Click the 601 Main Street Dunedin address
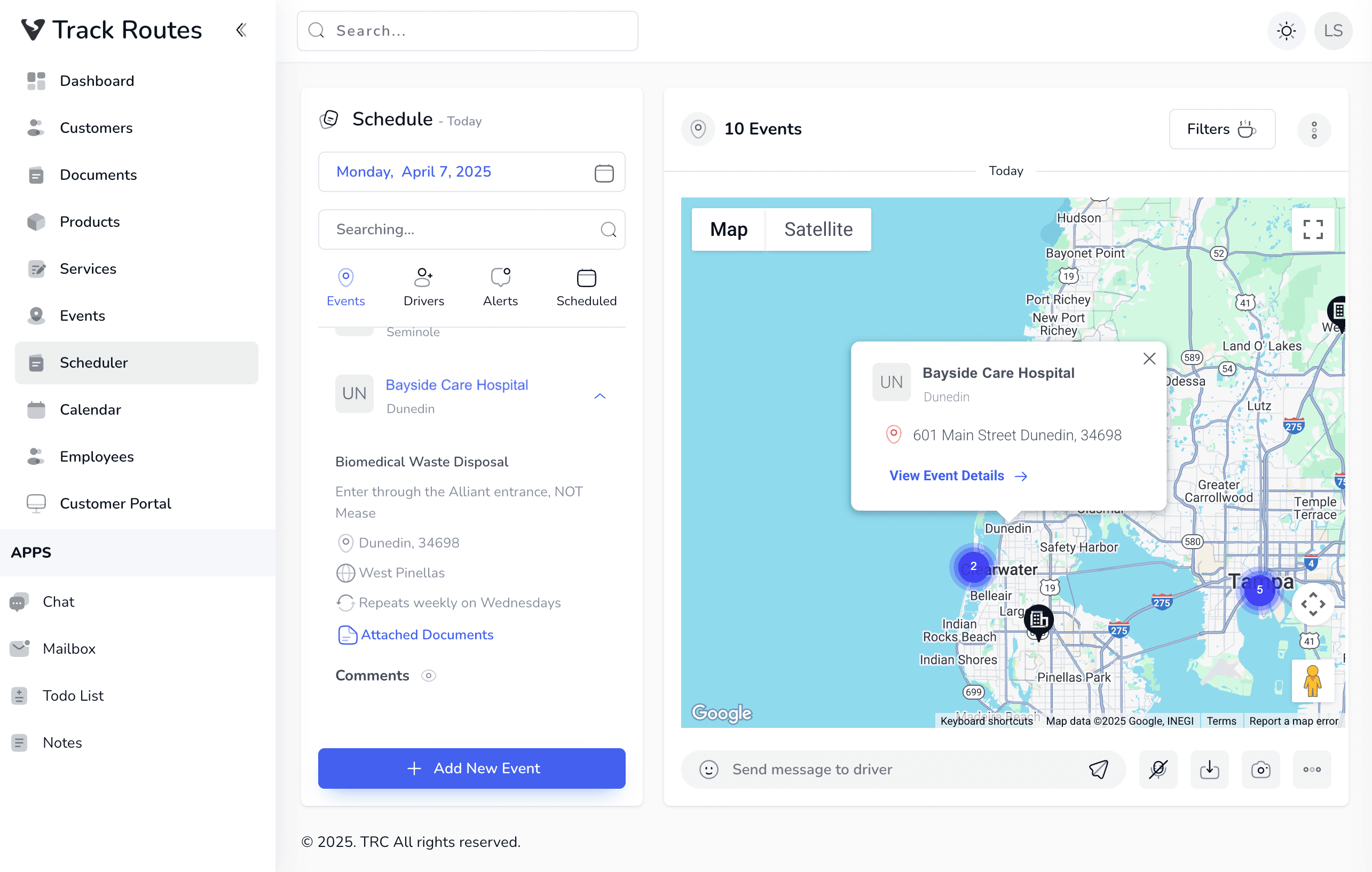 [1016, 435]
